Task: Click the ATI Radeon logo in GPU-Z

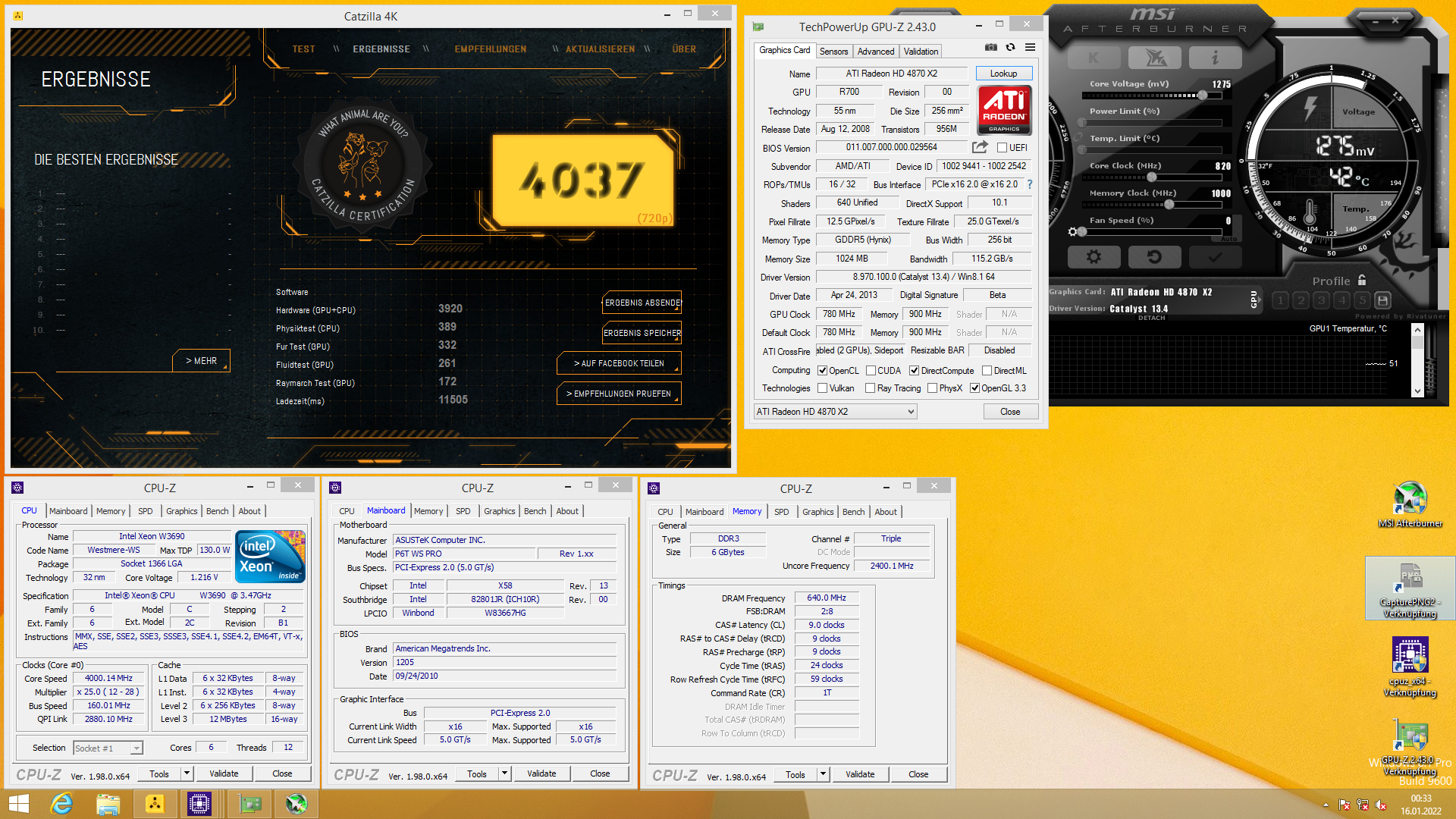Action: pos(1004,110)
